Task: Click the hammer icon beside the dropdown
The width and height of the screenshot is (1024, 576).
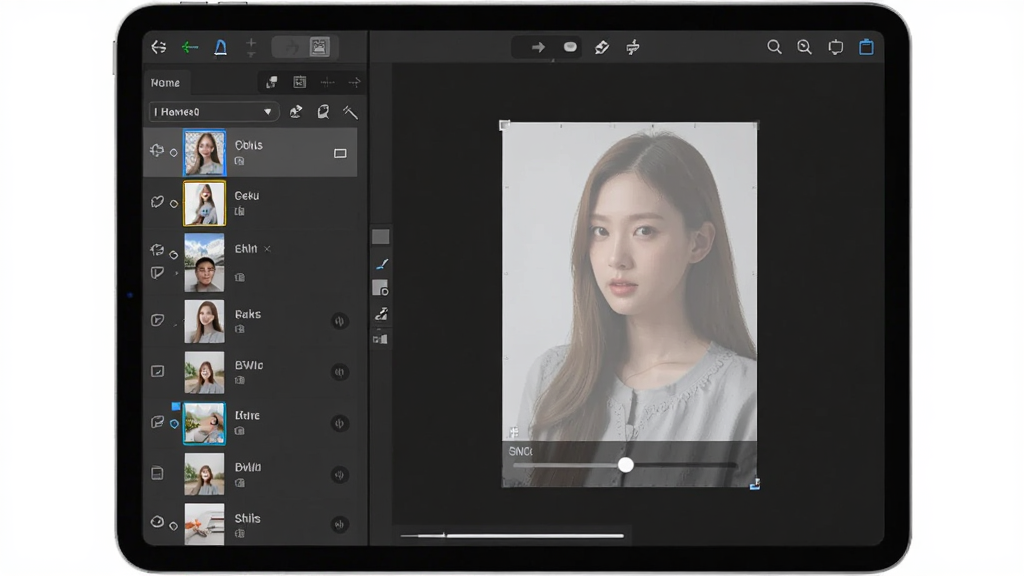Action: click(350, 112)
